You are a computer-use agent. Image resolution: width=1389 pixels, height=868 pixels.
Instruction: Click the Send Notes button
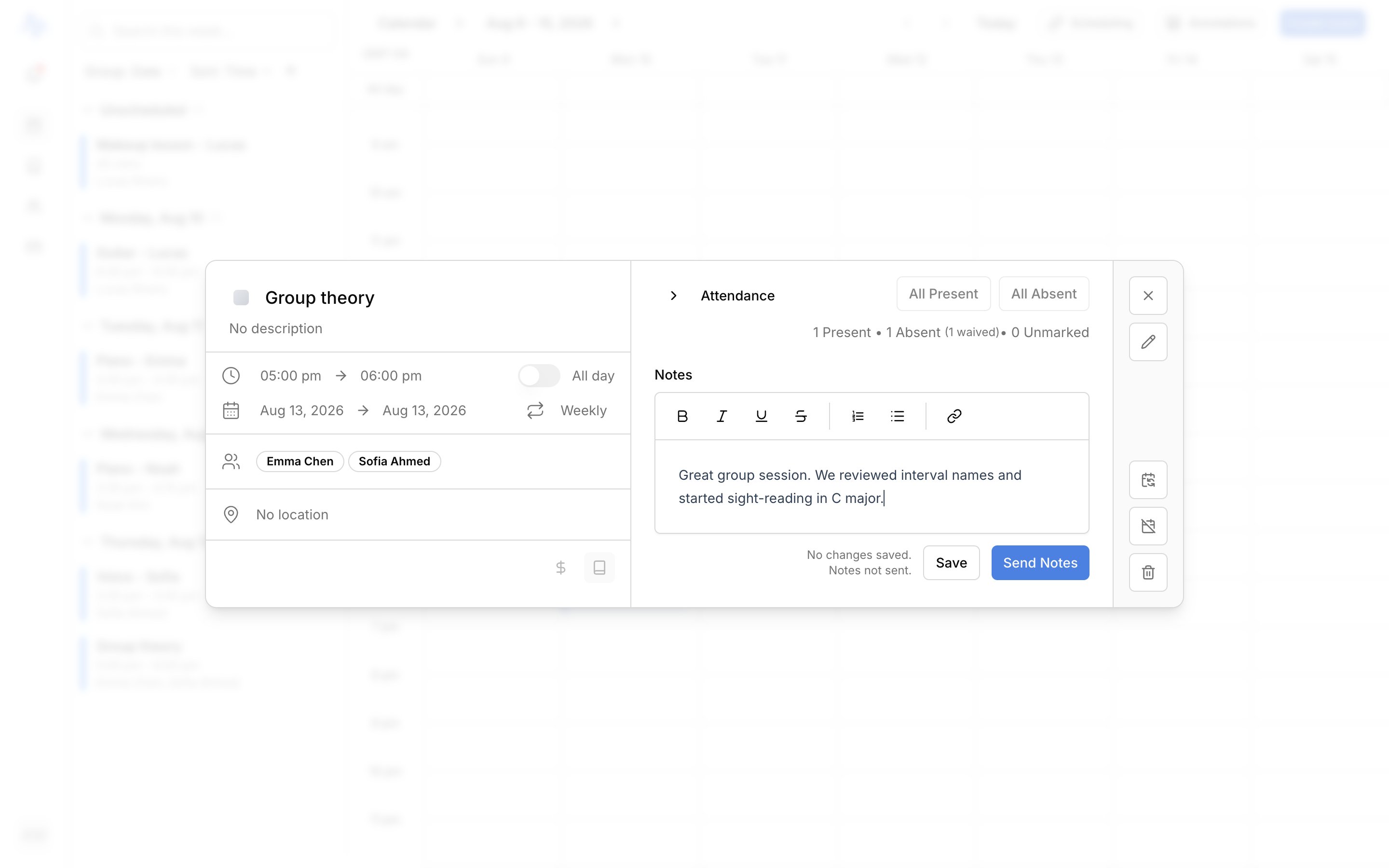click(1040, 563)
